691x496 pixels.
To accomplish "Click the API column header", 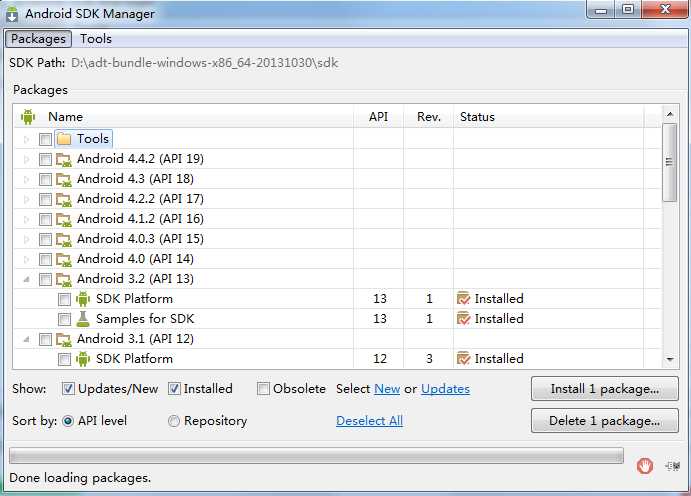I will 379,117.
